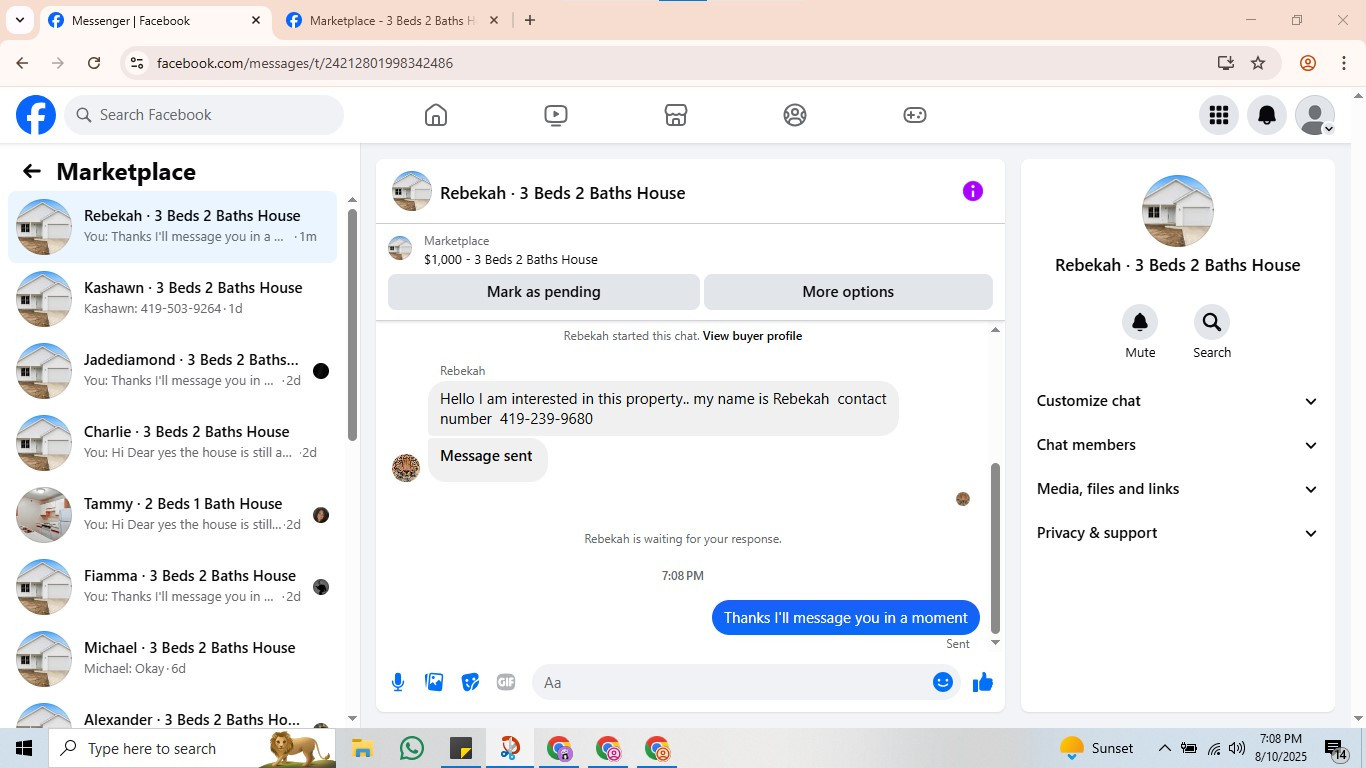Click More options button
Image resolution: width=1366 pixels, height=768 pixels.
848,292
